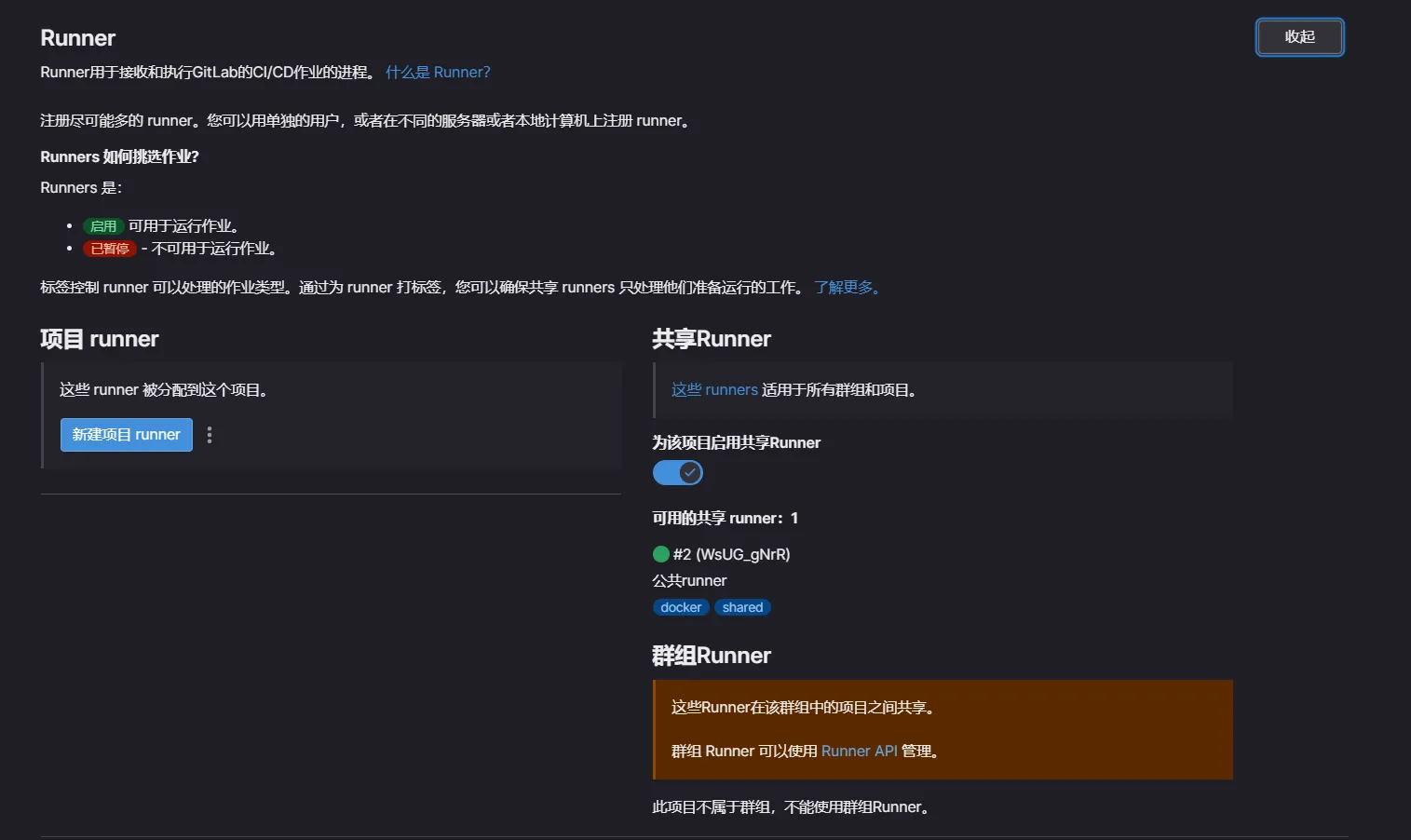Open the 了解更多 link
The height and width of the screenshot is (840, 1411).
pyautogui.click(x=847, y=288)
